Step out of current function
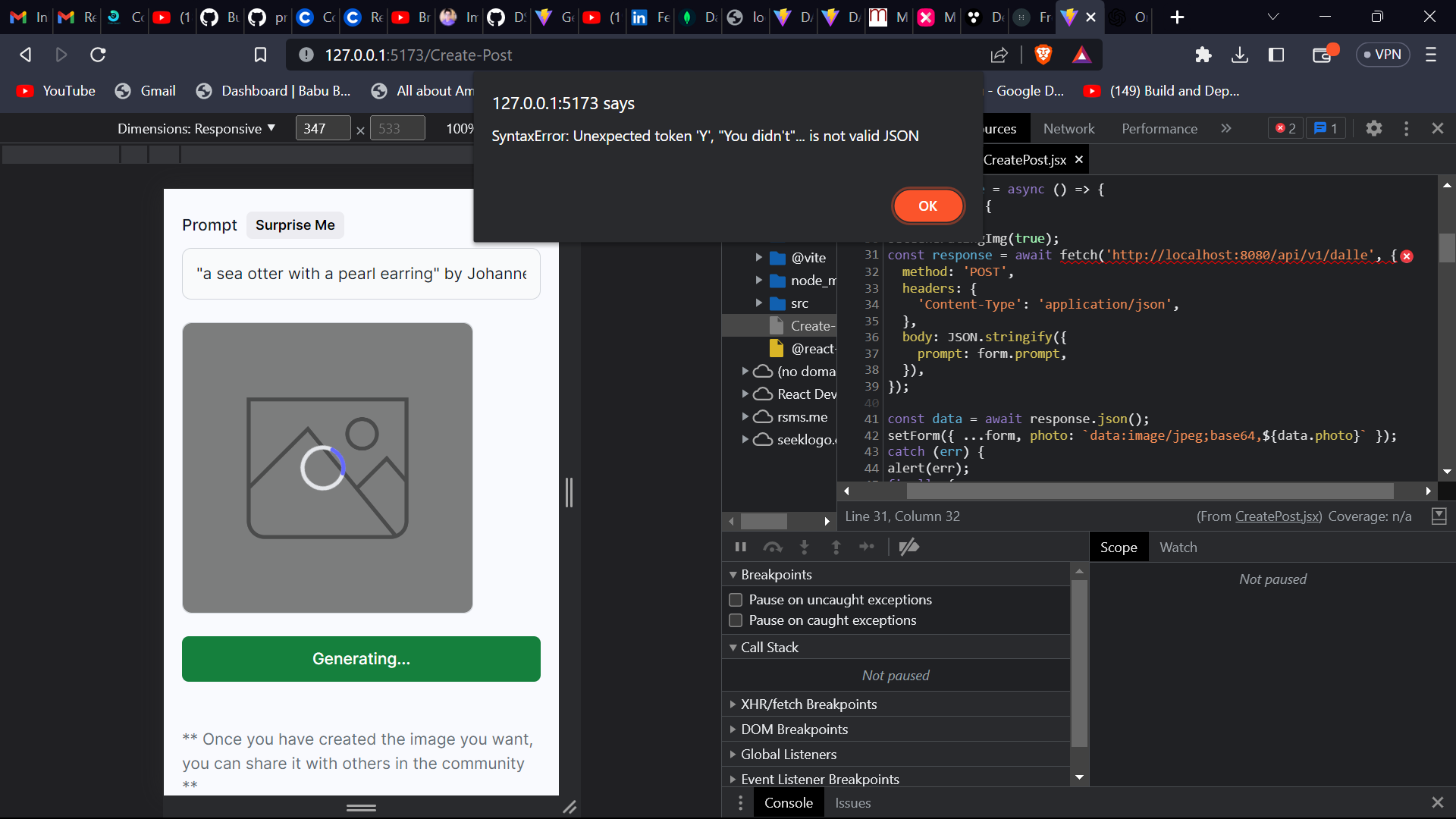 pyautogui.click(x=836, y=547)
